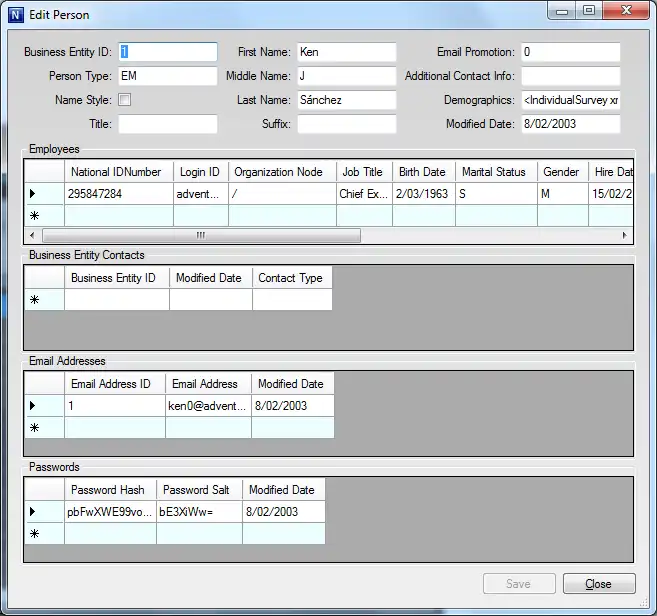Click the Business Entity ID input field
This screenshot has width=657, height=616.
coord(168,52)
